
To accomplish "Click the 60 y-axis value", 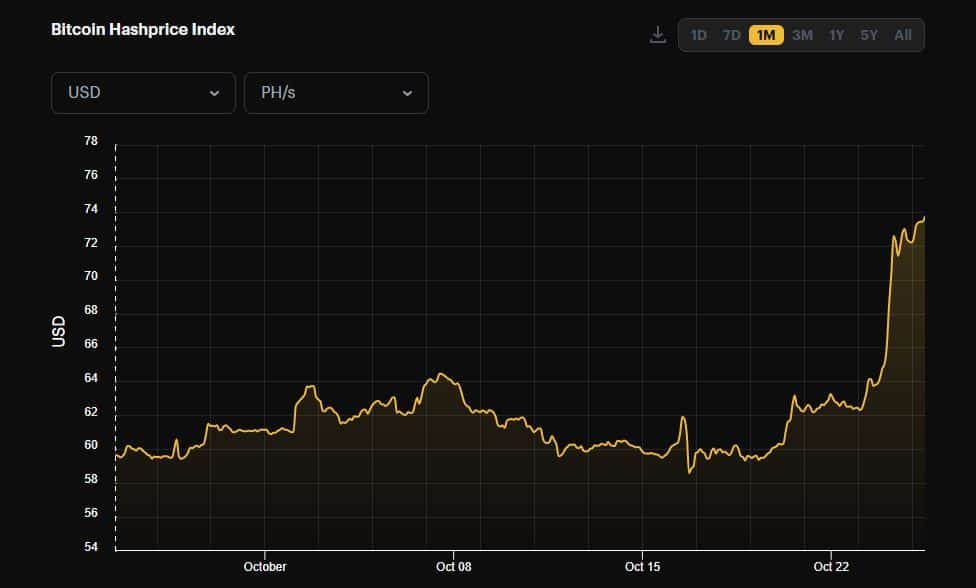I will [x=91, y=445].
